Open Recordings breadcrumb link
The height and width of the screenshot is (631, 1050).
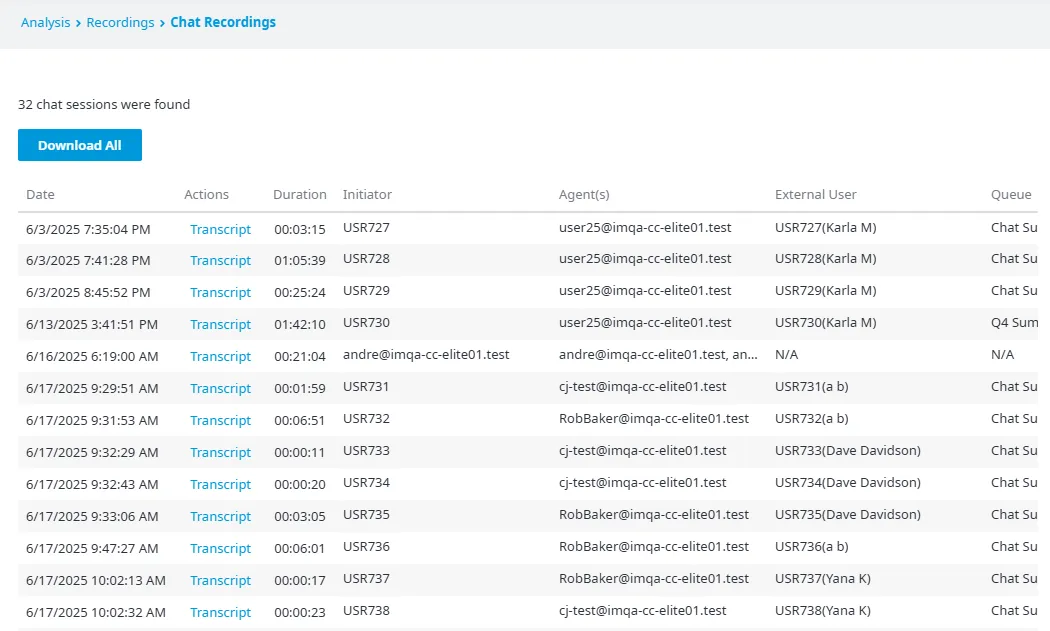pos(121,22)
